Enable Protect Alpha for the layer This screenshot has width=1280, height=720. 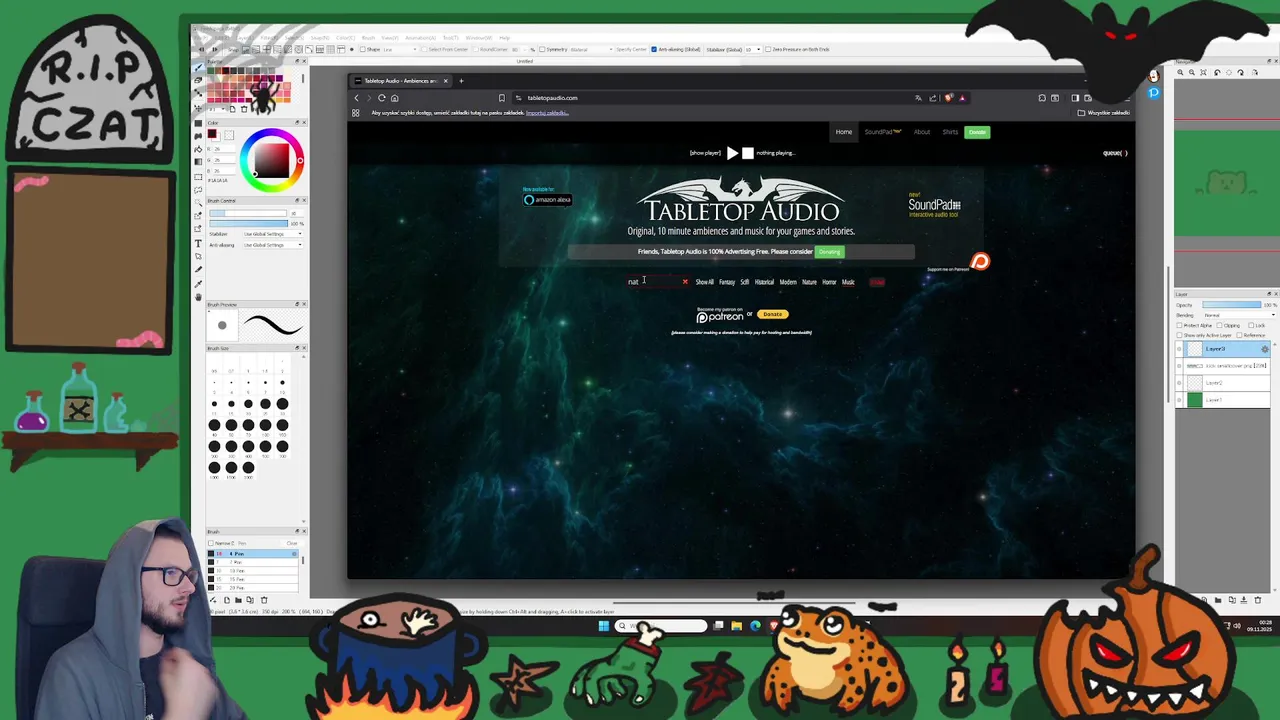(x=1179, y=325)
